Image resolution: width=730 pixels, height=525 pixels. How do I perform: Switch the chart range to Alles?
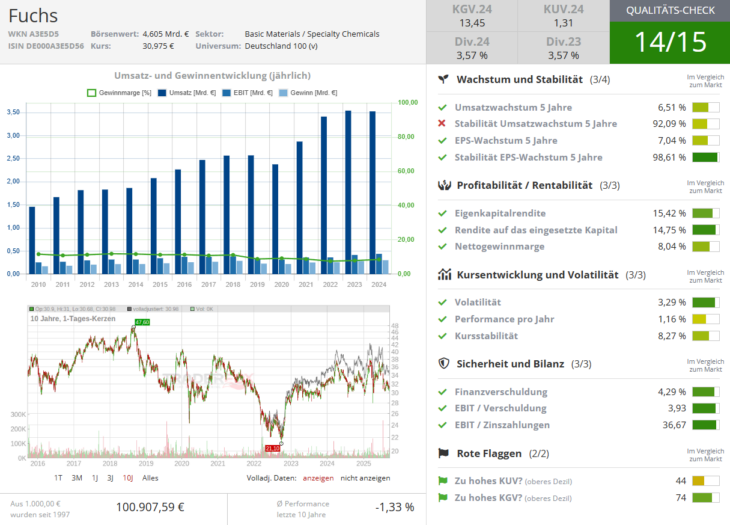pyautogui.click(x=150, y=478)
